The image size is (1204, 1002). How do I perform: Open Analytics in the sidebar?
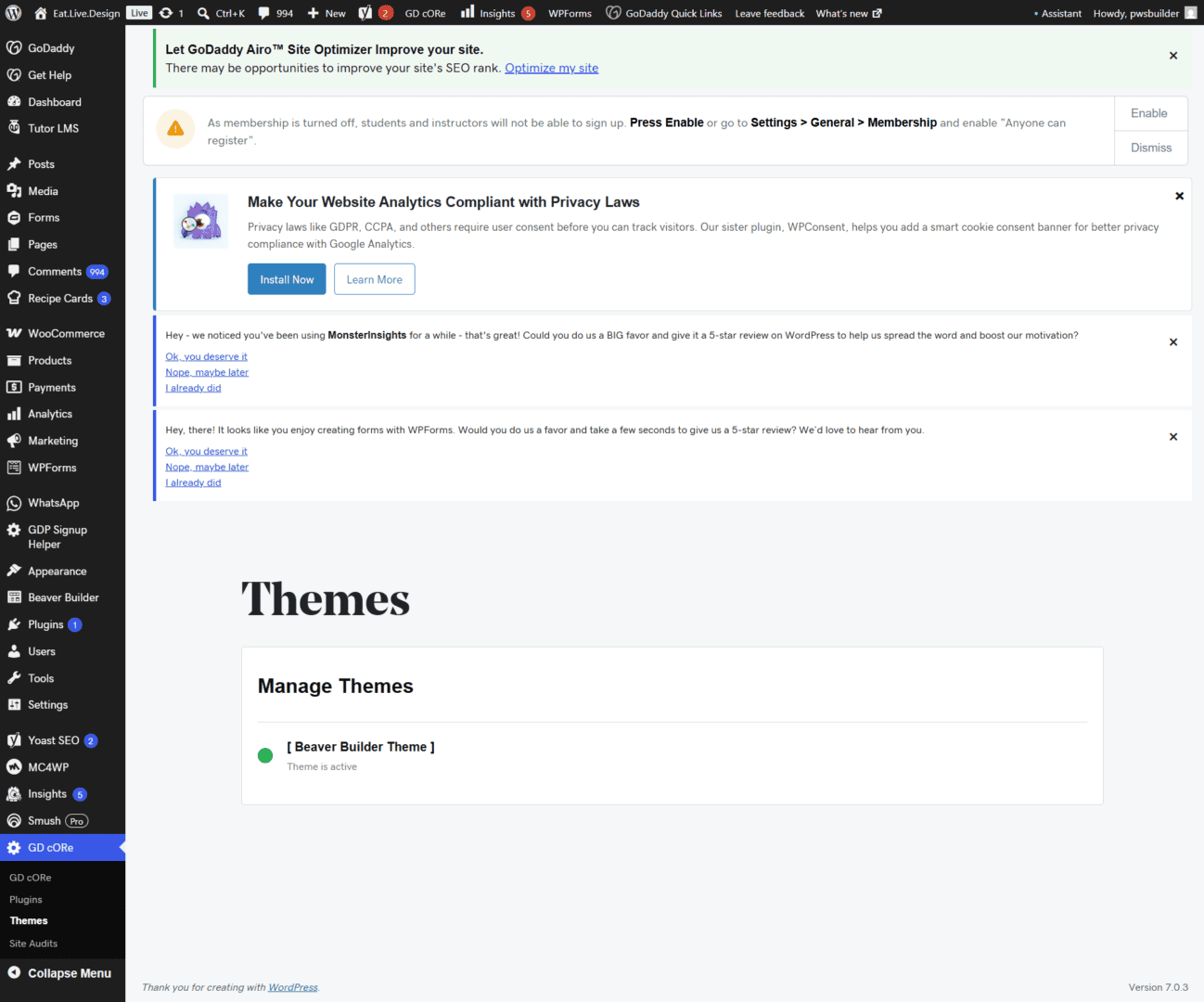point(62,415)
